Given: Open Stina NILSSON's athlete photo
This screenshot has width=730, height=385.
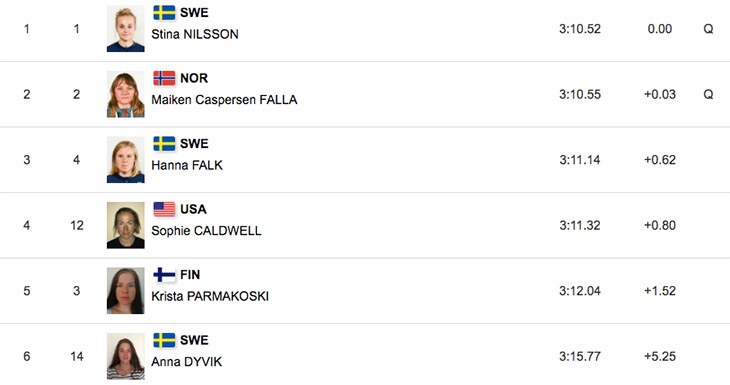Looking at the screenshot, I should [x=126, y=29].
